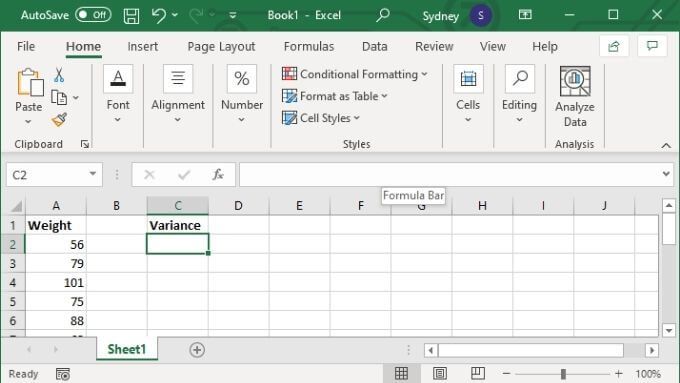Click the Redo arrow icon
Image resolution: width=680 pixels, height=383 pixels.
pyautogui.click(x=196, y=16)
